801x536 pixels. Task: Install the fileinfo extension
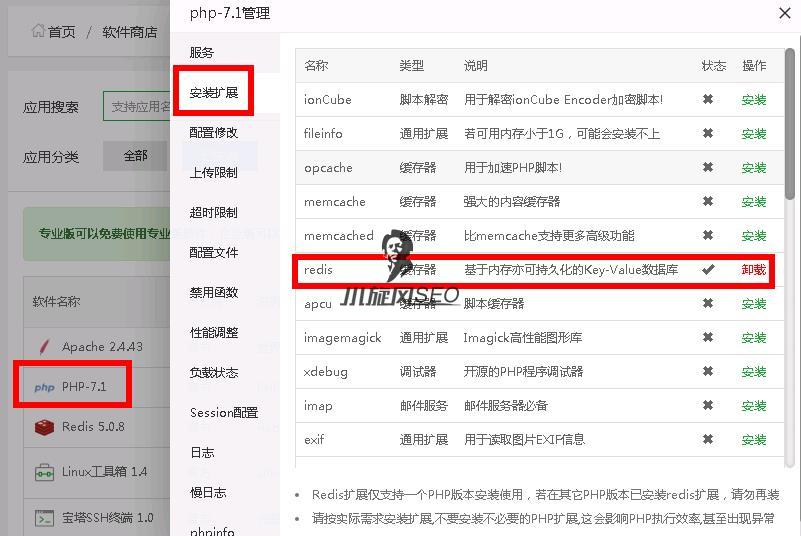pyautogui.click(x=754, y=134)
